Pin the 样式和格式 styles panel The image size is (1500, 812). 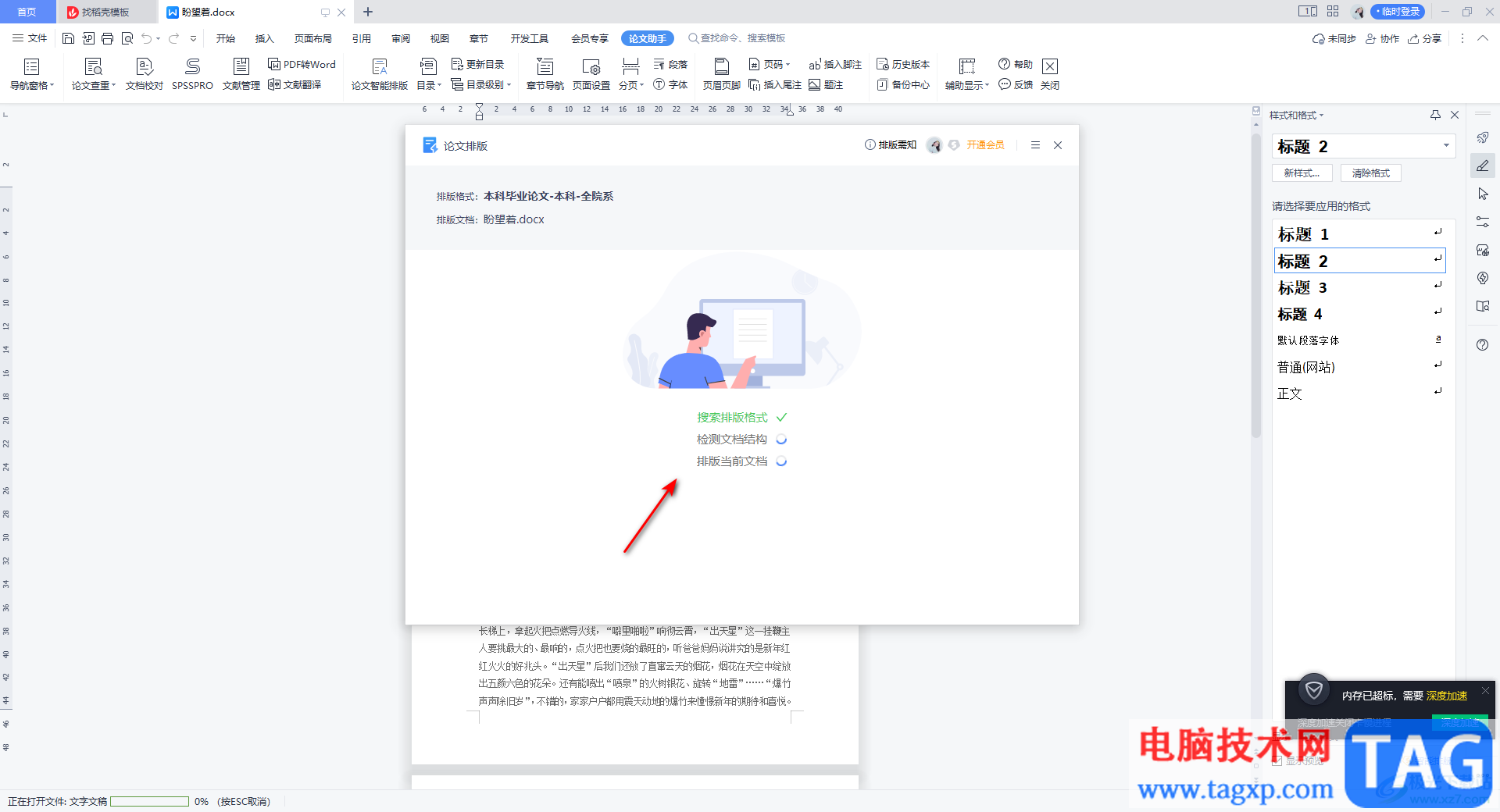coord(1435,115)
